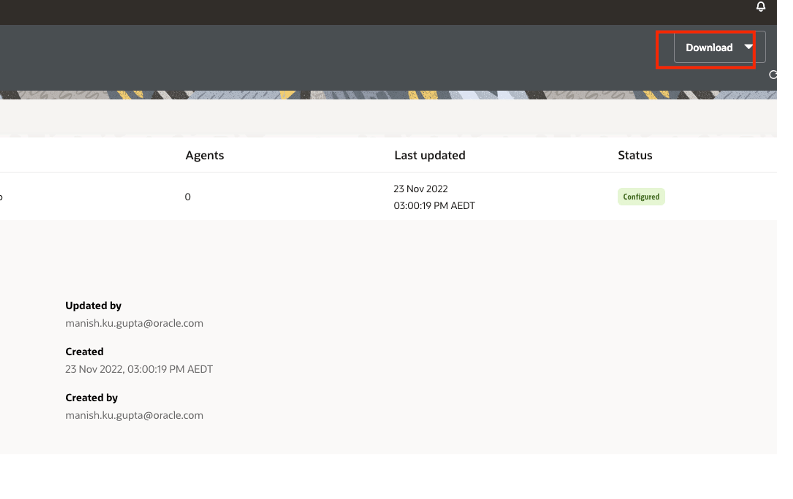The width and height of the screenshot is (793, 499).
Task: Click the email under Created by
Action: [134, 415]
